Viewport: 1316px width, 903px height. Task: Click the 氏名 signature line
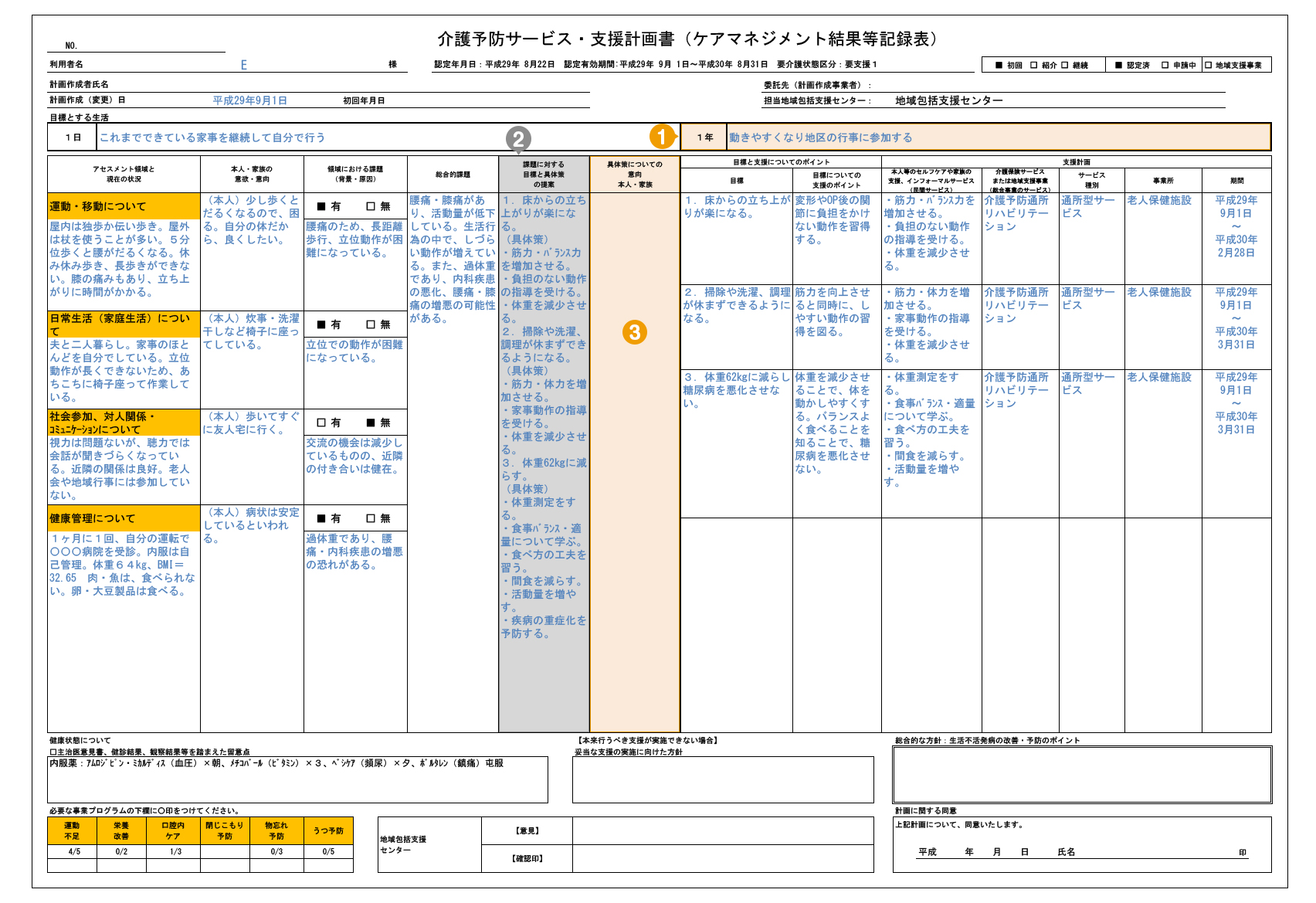coord(1155,852)
